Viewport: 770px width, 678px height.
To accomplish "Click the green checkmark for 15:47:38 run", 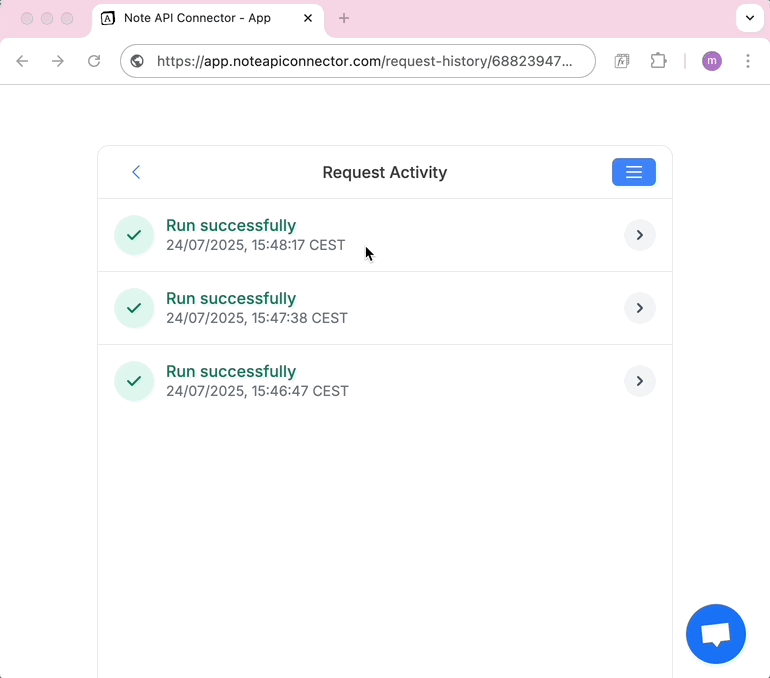I will (134, 308).
